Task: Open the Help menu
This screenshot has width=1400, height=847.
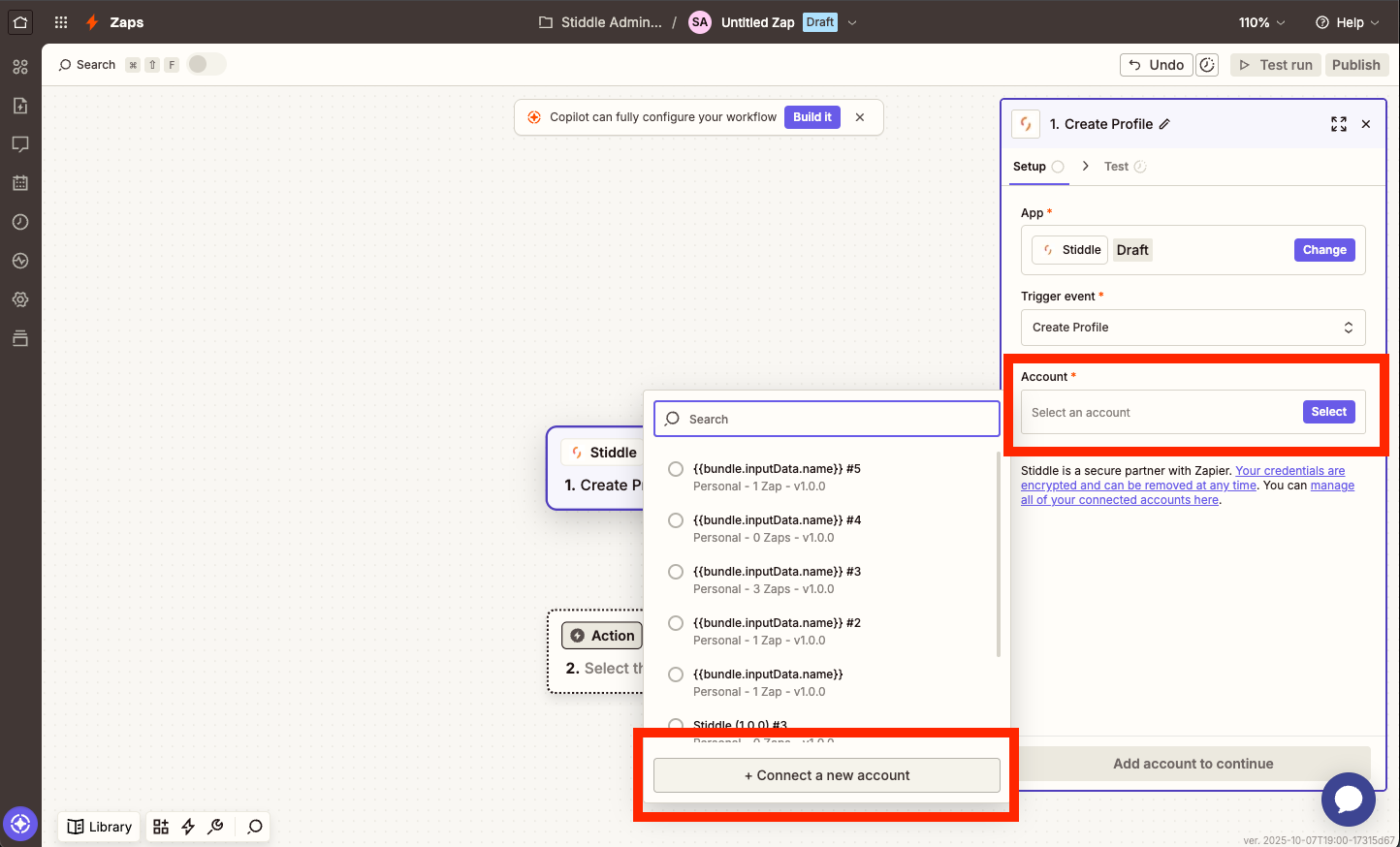Action: pos(1347,22)
